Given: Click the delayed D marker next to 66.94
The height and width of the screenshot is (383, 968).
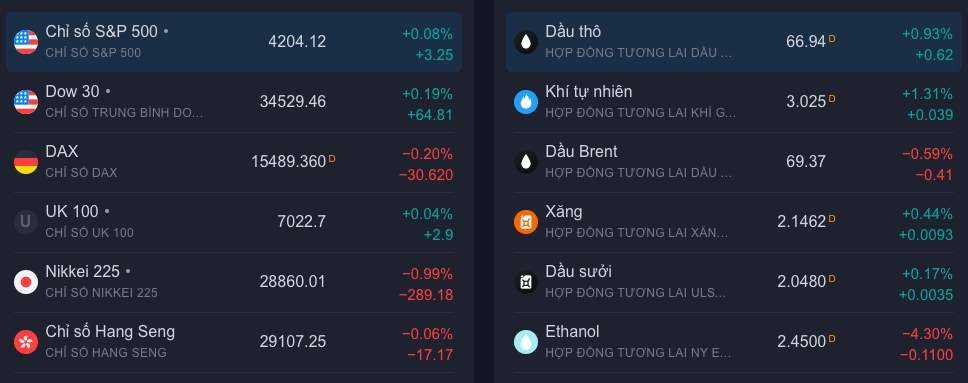Looking at the screenshot, I should click(x=832, y=38).
